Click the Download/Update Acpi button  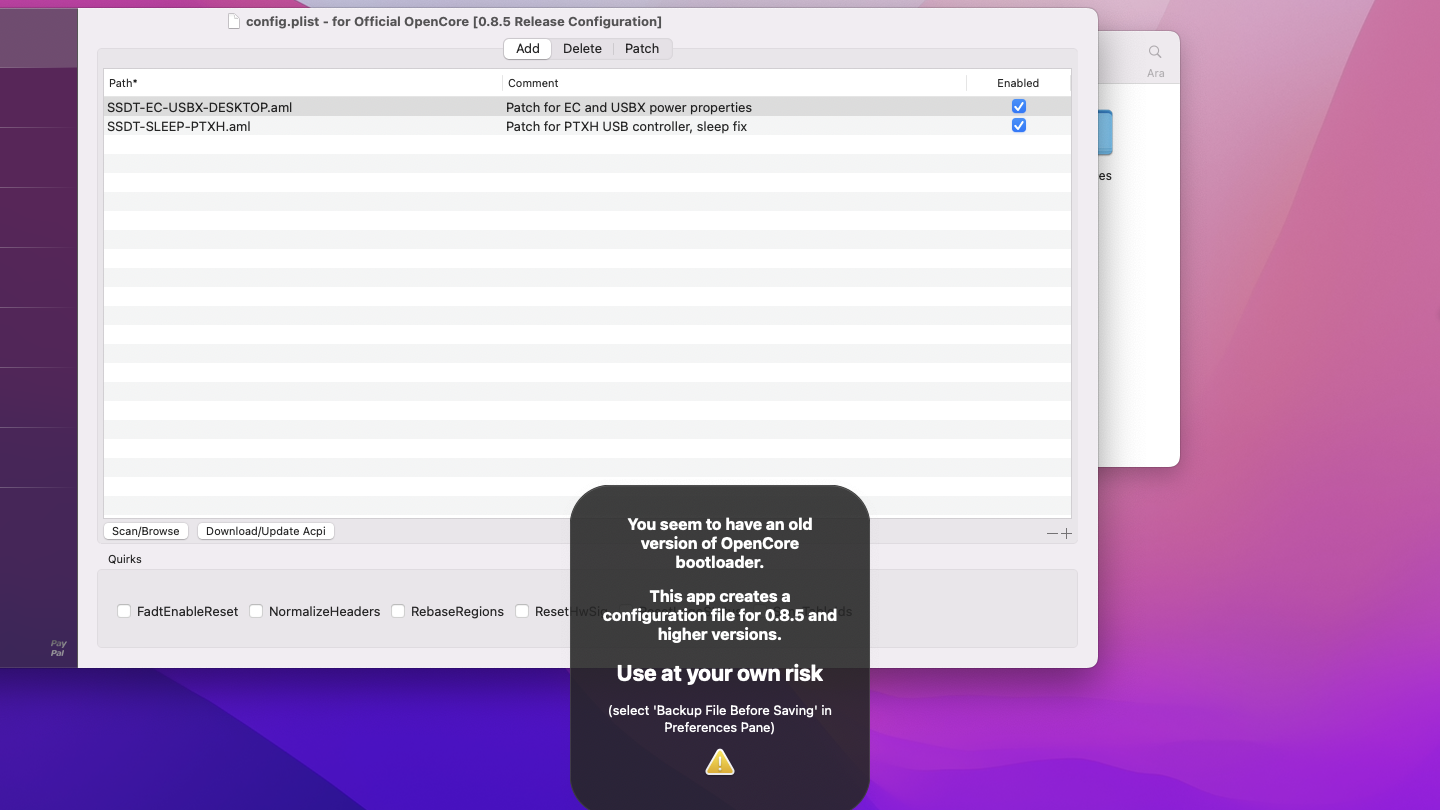click(266, 531)
